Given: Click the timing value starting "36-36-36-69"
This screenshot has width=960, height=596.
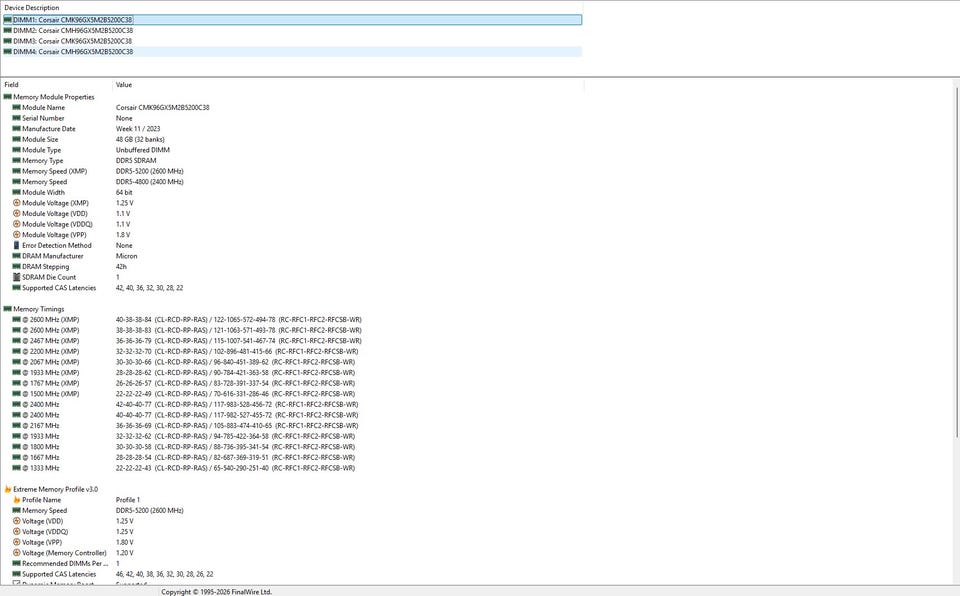Looking at the screenshot, I should click(x=237, y=426).
